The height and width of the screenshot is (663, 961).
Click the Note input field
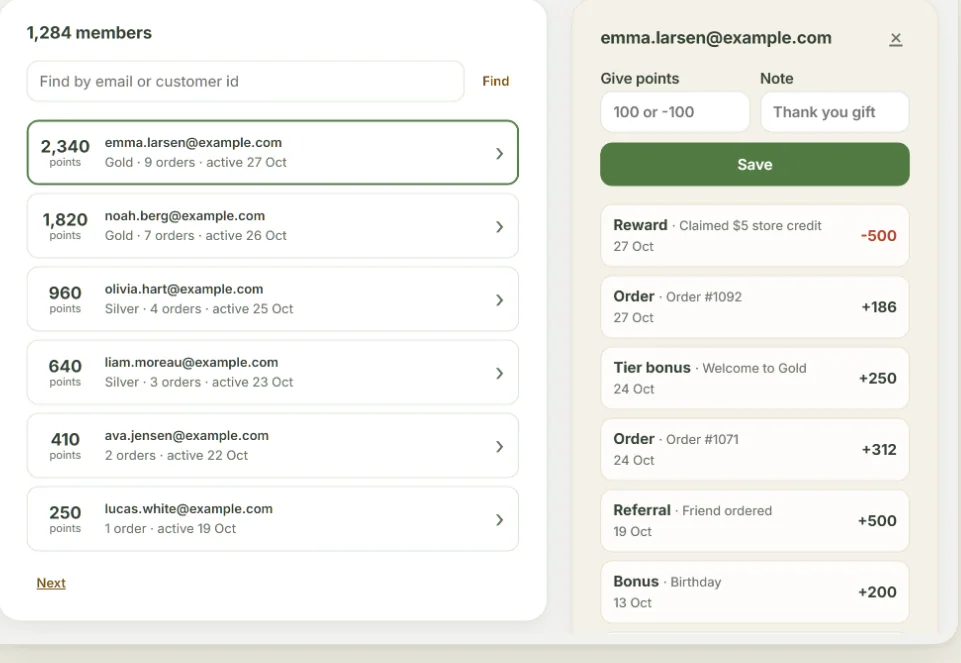835,112
